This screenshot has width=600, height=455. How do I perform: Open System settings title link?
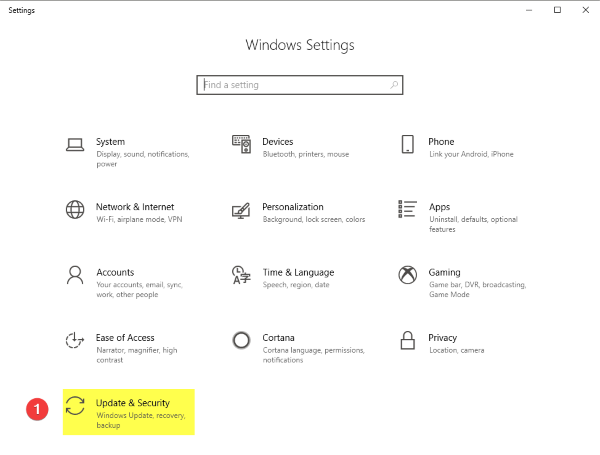[110, 142]
